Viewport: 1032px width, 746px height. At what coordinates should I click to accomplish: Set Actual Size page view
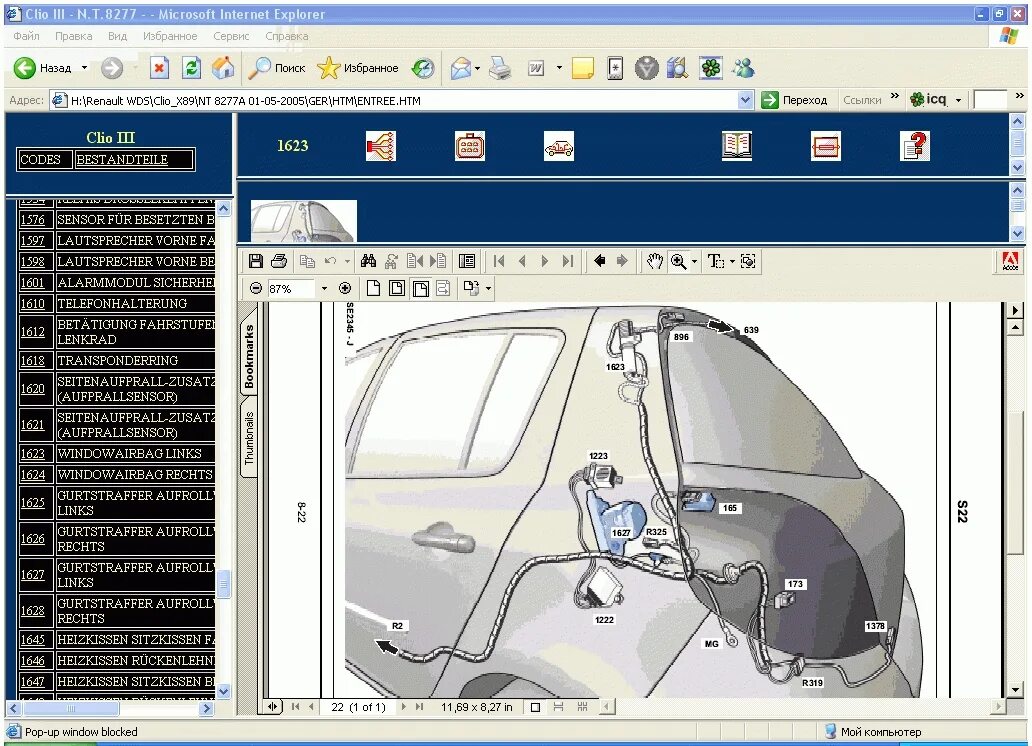tap(373, 288)
